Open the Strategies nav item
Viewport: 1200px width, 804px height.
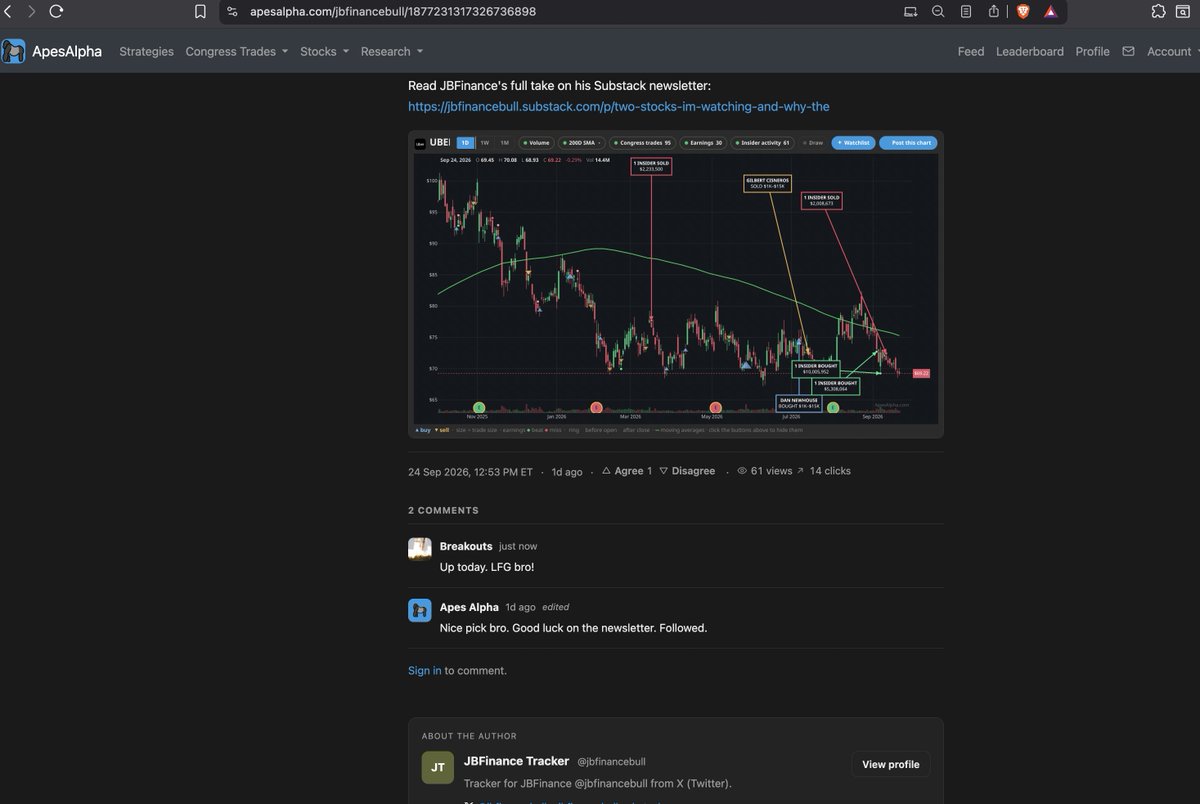click(146, 51)
